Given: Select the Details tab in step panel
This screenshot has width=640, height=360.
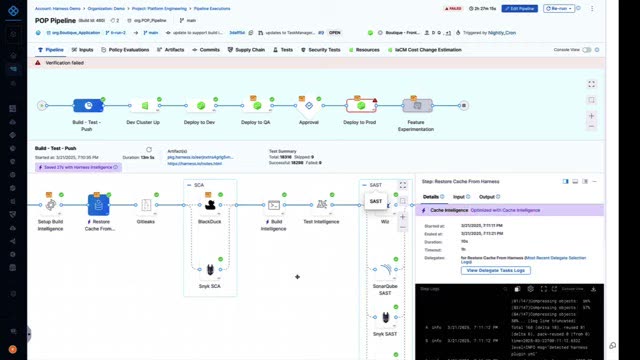Looking at the screenshot, I should point(433,197).
